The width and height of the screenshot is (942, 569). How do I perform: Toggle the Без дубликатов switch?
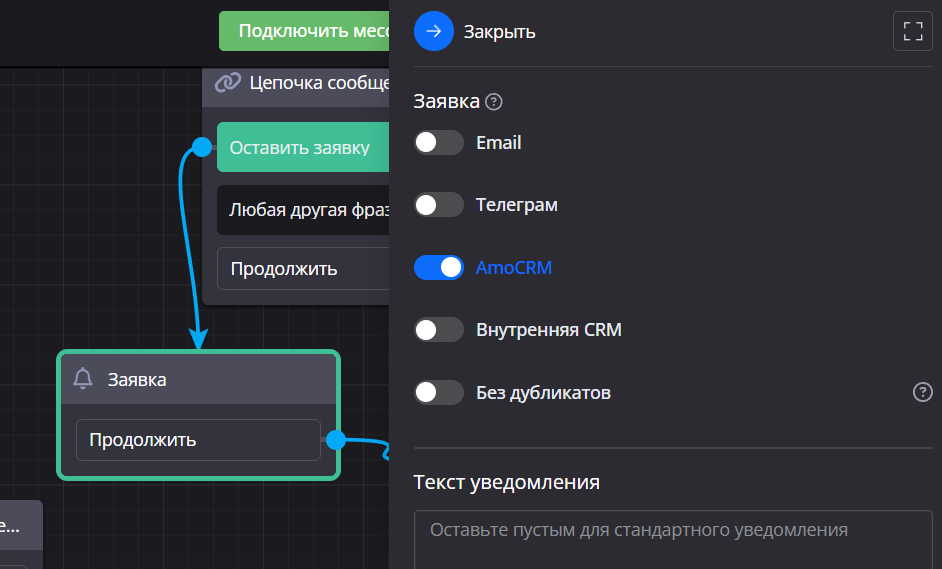click(x=439, y=392)
